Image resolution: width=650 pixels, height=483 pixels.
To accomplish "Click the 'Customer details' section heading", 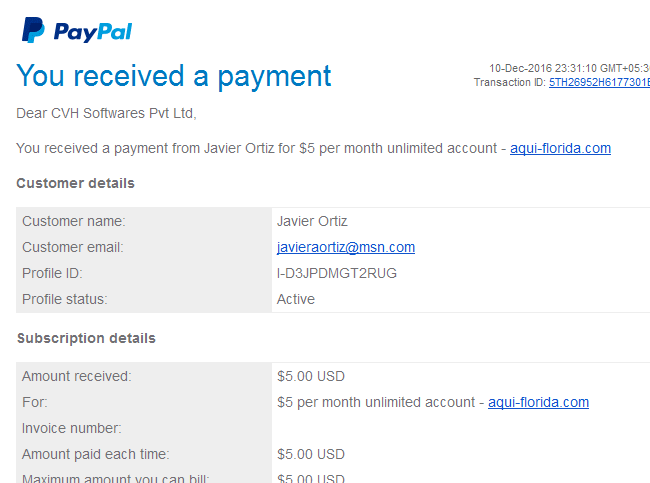I will [75, 183].
